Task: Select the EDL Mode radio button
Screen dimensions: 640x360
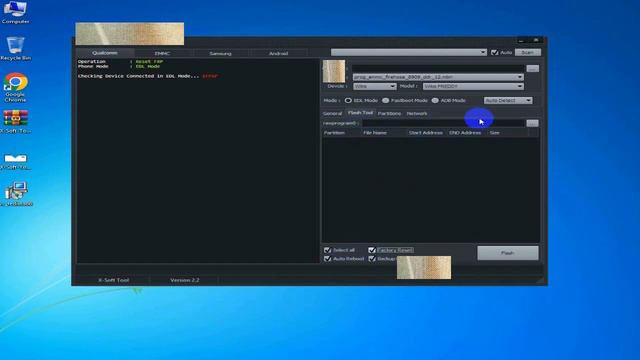Action: [x=348, y=100]
